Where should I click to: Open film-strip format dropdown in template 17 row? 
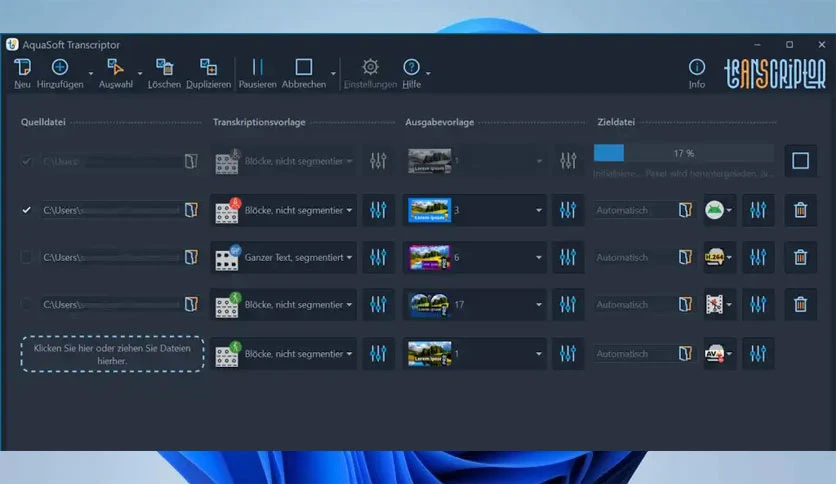(x=719, y=304)
